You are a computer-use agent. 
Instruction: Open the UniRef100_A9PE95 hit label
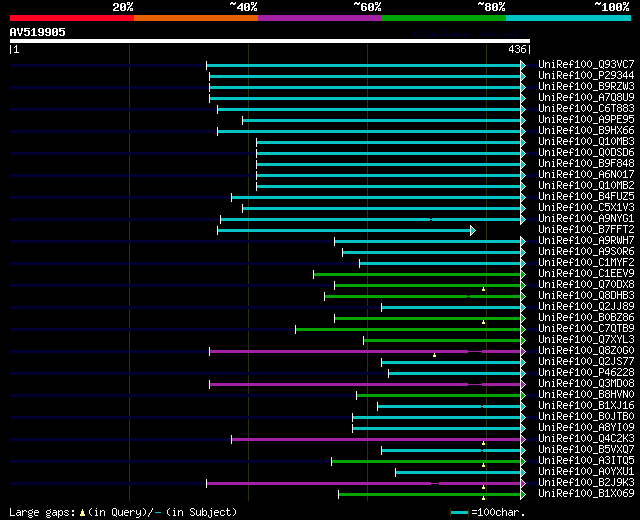pos(586,120)
